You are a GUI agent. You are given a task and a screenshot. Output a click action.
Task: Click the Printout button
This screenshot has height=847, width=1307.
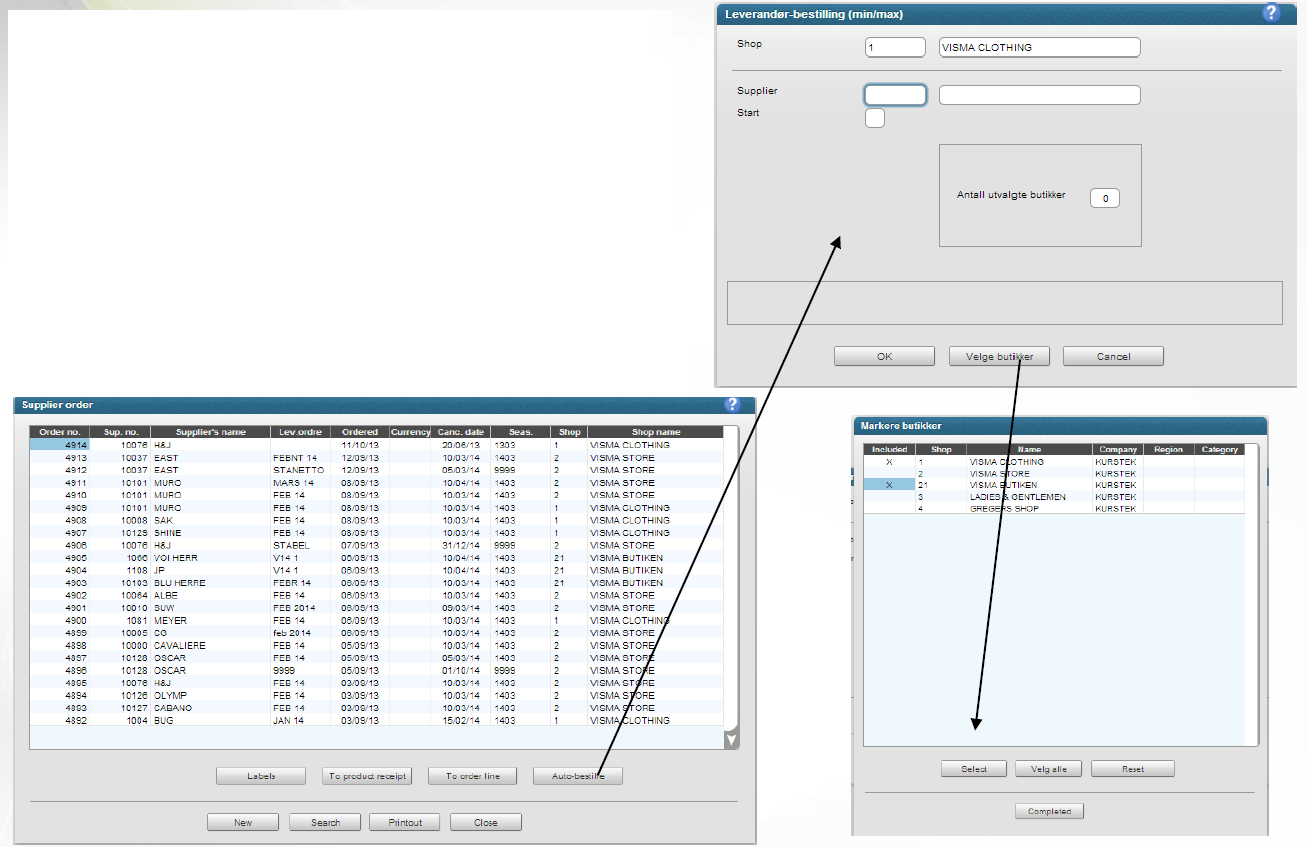(405, 822)
